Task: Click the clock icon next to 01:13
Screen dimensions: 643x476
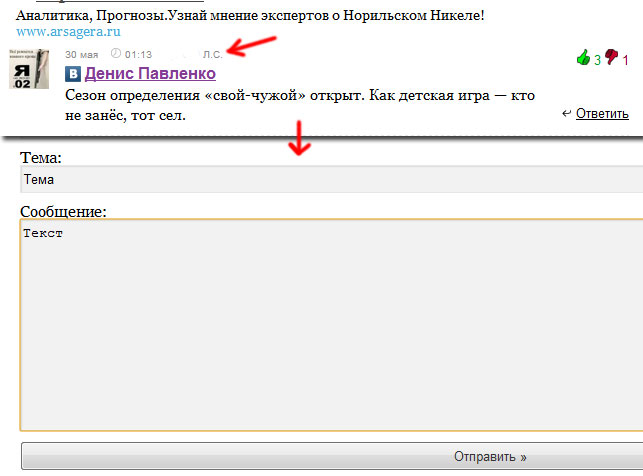Action: click(115, 53)
